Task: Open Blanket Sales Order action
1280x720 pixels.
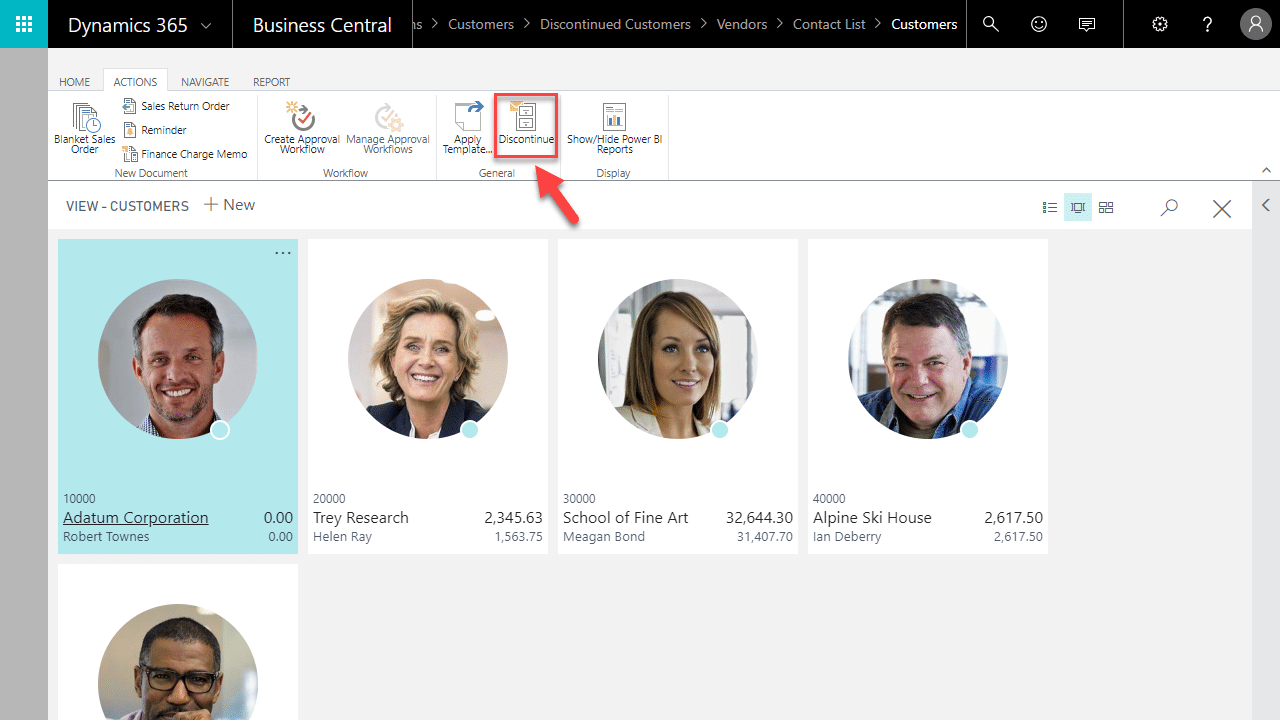Action: 85,119
